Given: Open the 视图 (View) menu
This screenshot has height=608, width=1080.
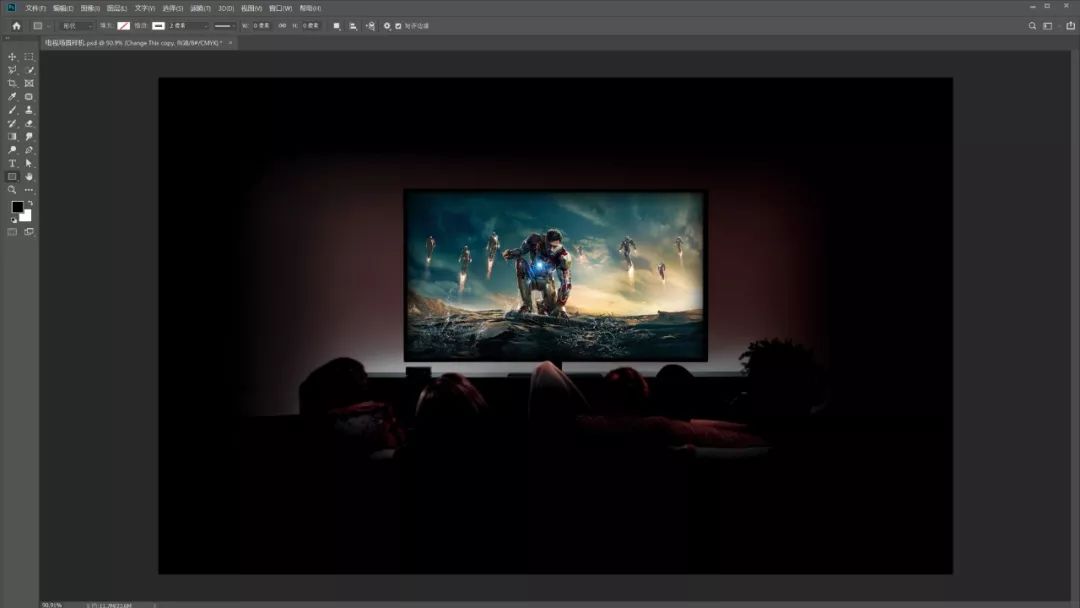Looking at the screenshot, I should tap(251, 8).
